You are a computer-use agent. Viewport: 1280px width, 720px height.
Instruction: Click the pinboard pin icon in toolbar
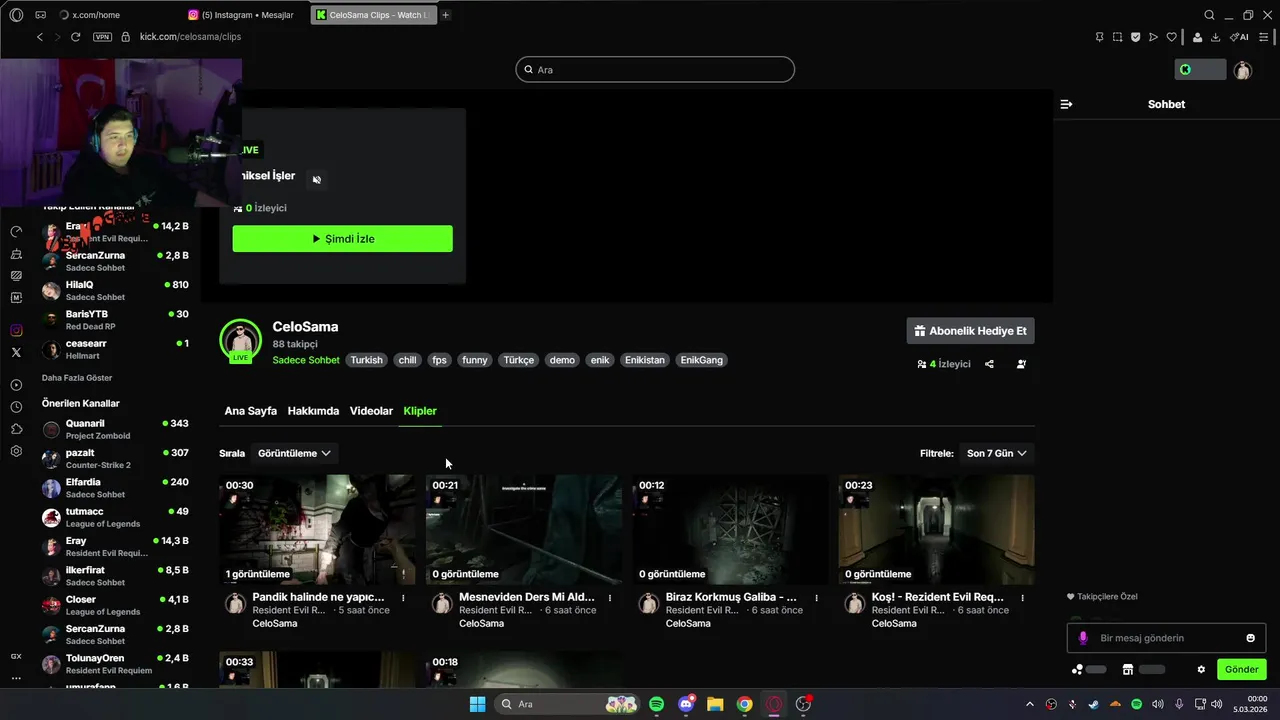[1099, 37]
